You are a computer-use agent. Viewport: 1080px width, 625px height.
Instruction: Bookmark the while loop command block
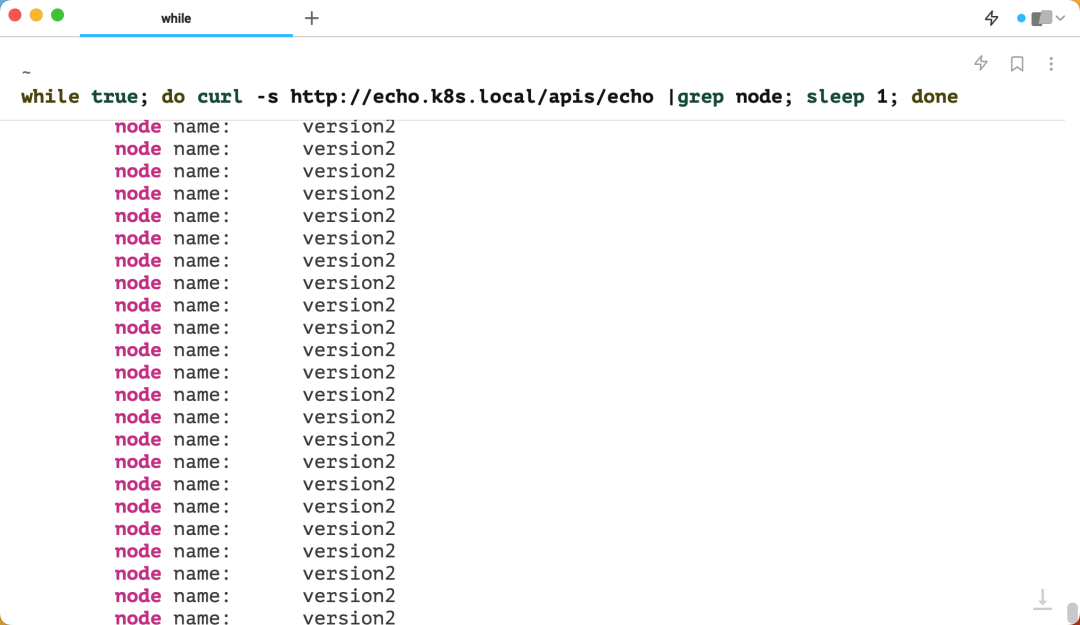click(1017, 63)
